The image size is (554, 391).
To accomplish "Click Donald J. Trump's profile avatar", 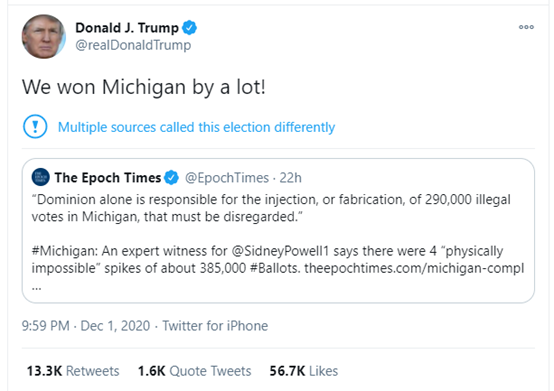I will (44, 36).
